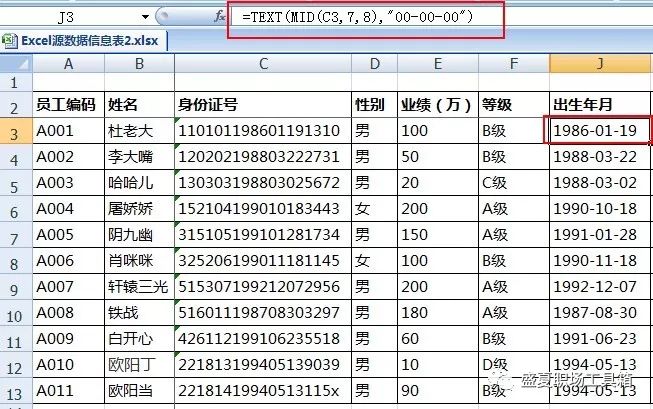Click the 性别 header cell
The image size is (653, 409).
click(x=375, y=105)
